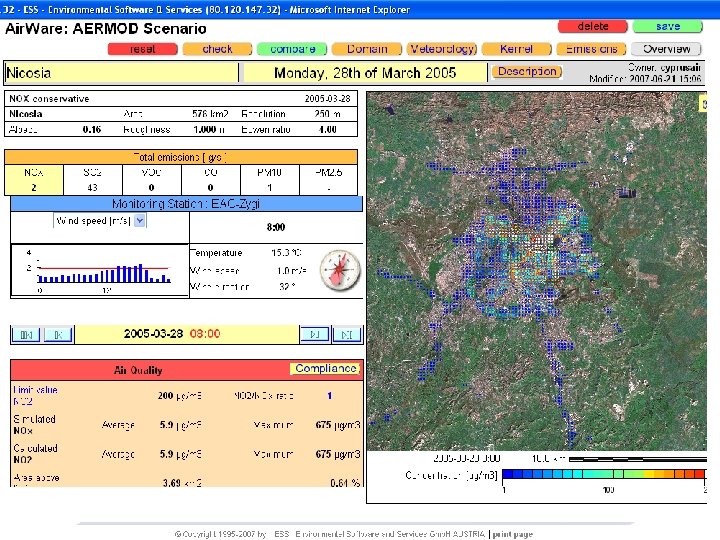
Task: Step forward one time step
Action: tap(315, 335)
